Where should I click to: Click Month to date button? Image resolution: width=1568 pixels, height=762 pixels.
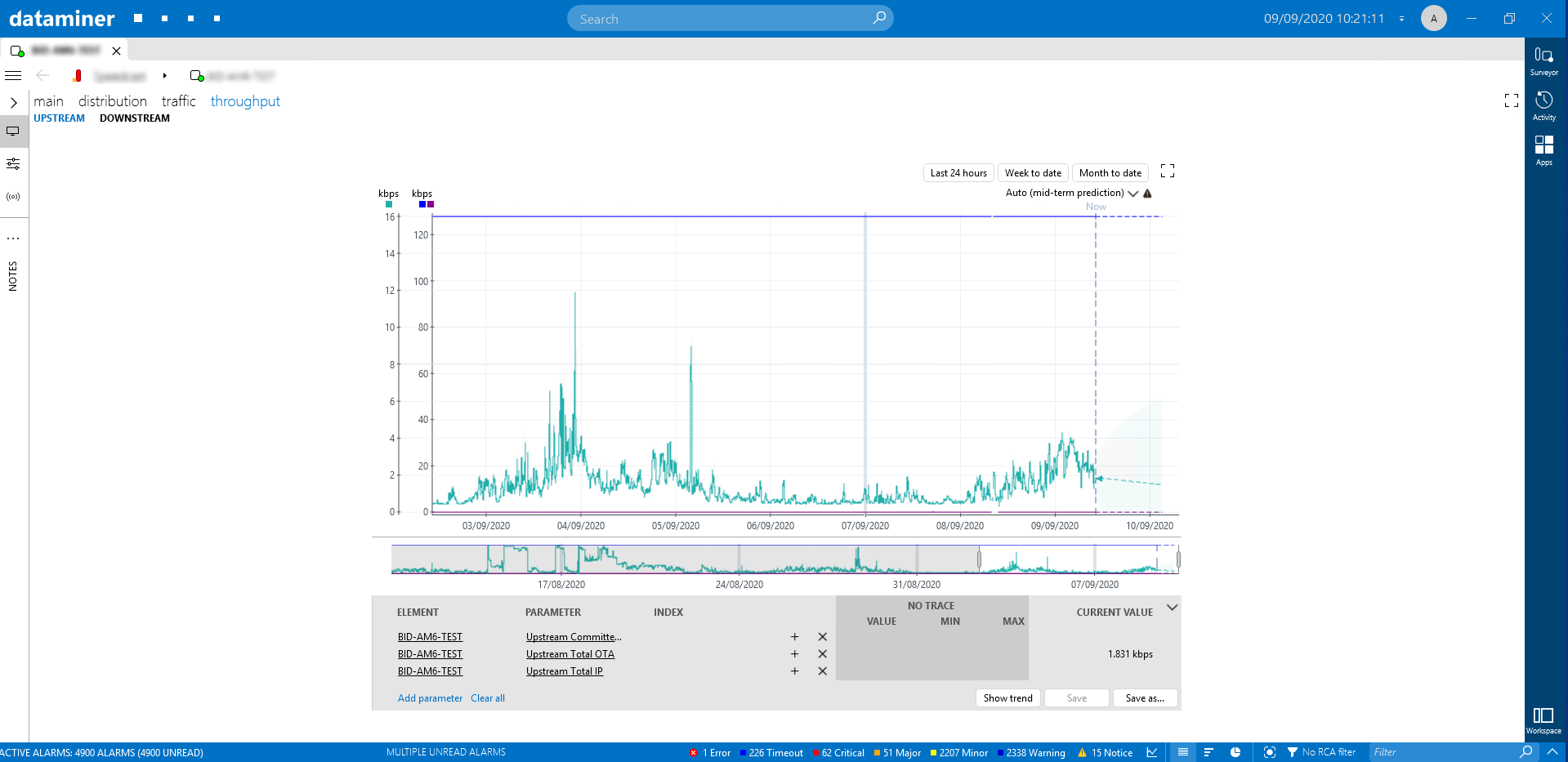[1110, 173]
